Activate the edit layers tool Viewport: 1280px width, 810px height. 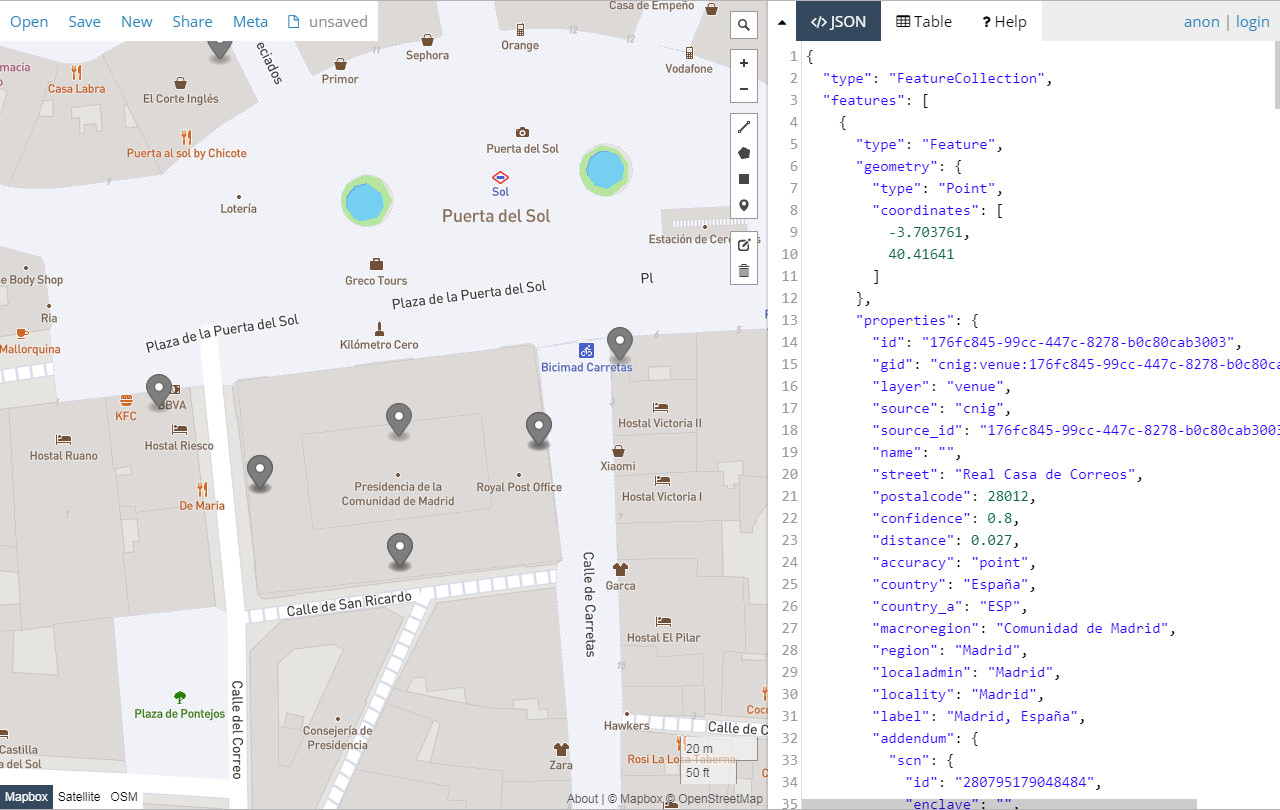pyautogui.click(x=744, y=245)
